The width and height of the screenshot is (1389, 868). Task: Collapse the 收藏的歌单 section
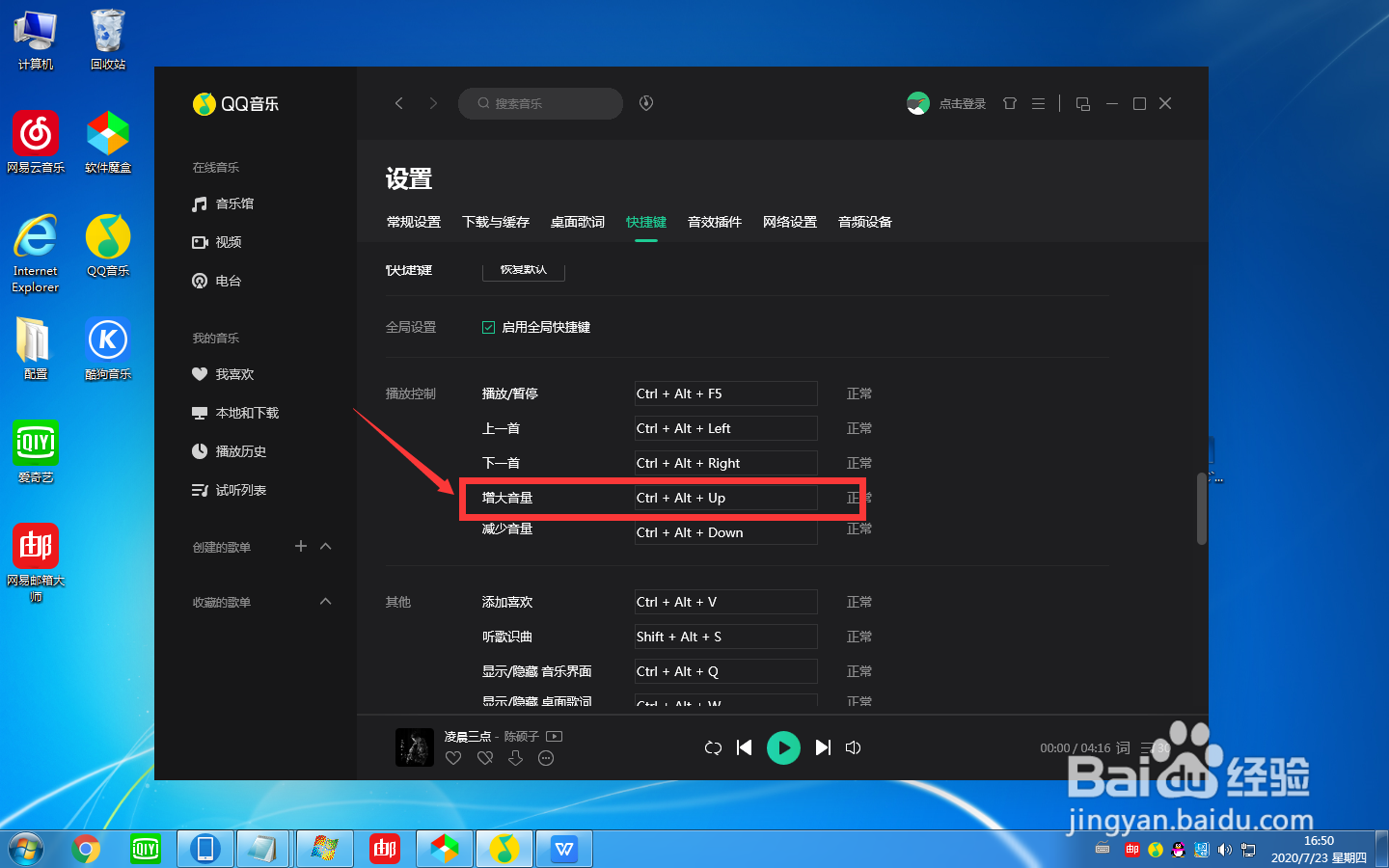(x=326, y=601)
